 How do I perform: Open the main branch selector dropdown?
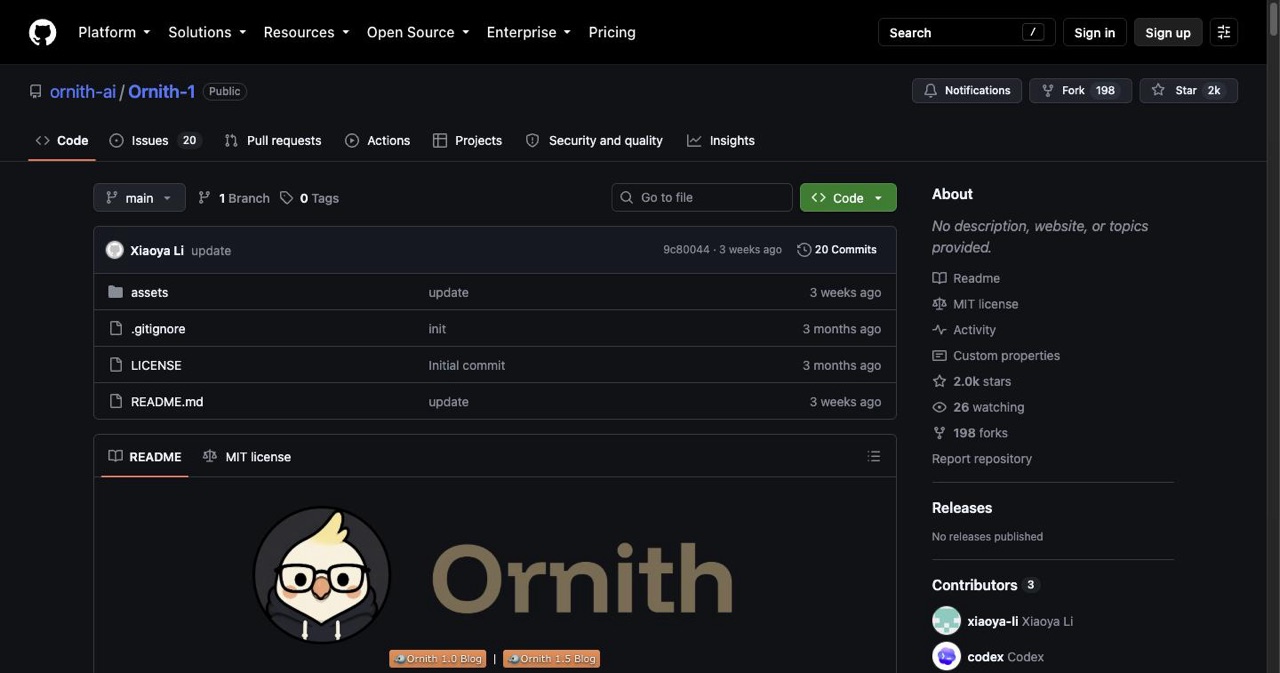[x=139, y=197]
